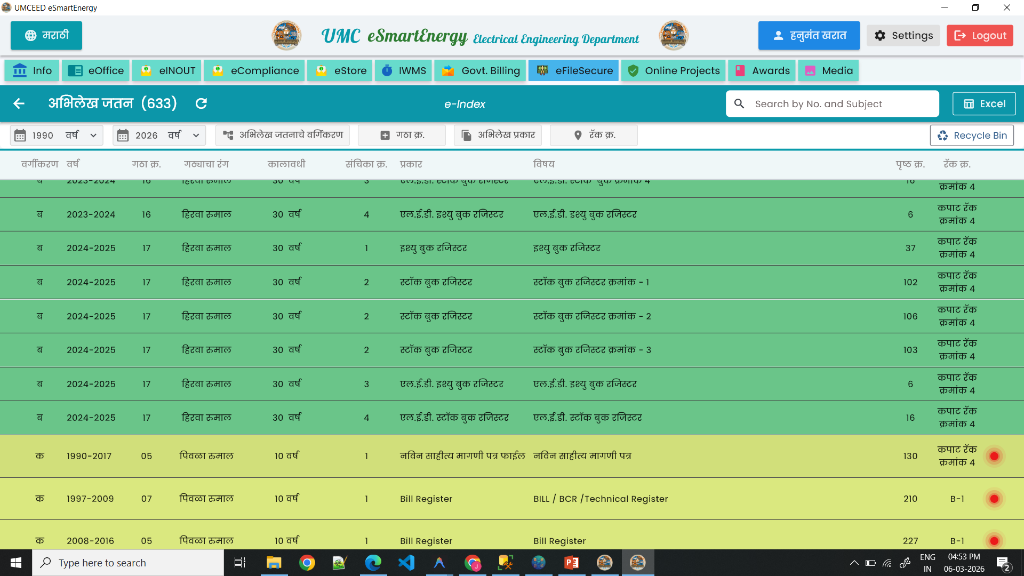Open the notifications center icon
This screenshot has width=1024, height=576.
pyautogui.click(x=1004, y=562)
